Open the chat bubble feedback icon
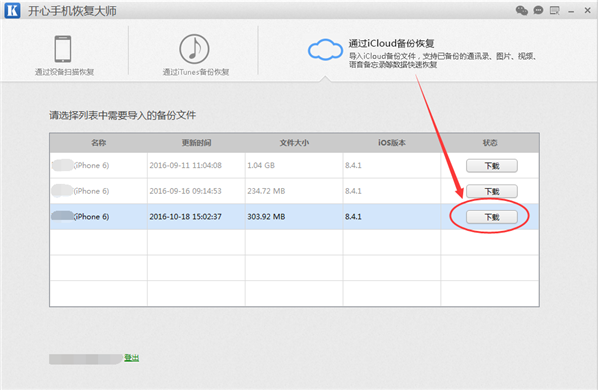600x390 pixels. point(538,10)
